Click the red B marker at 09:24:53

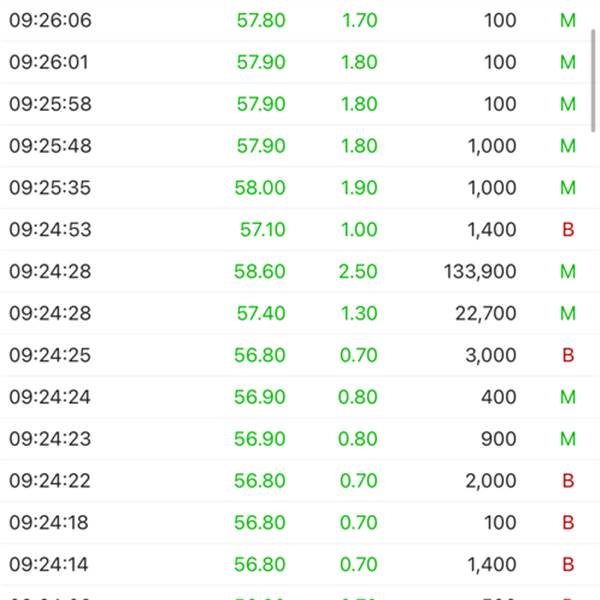[568, 230]
